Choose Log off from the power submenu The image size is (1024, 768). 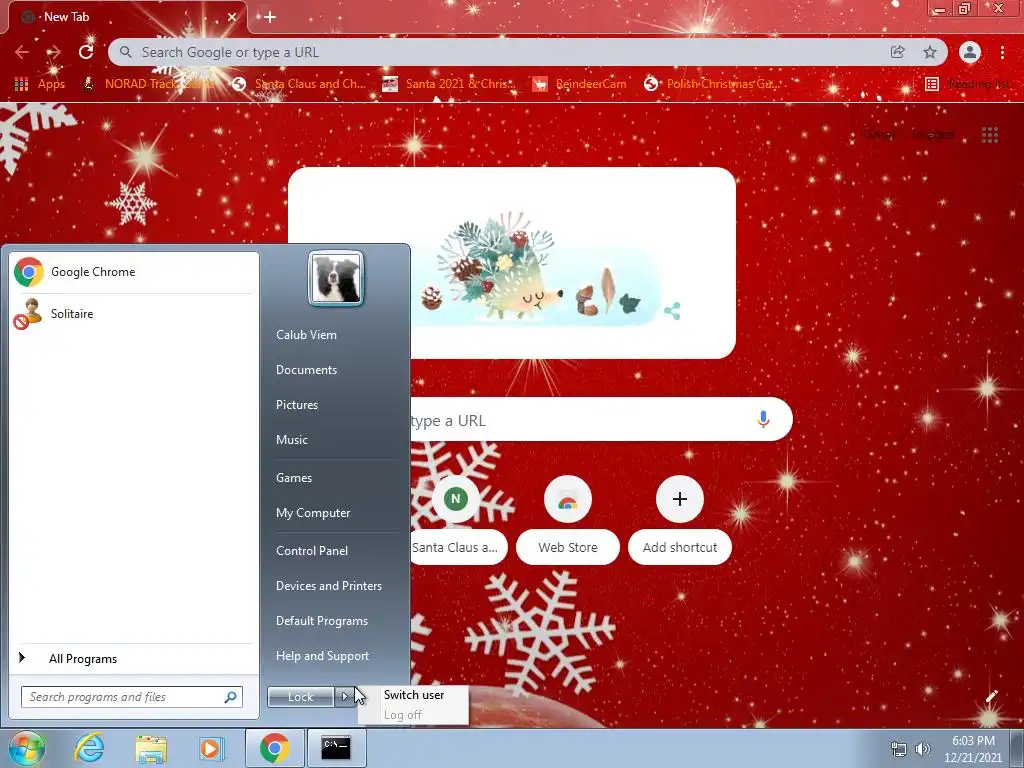click(x=413, y=714)
